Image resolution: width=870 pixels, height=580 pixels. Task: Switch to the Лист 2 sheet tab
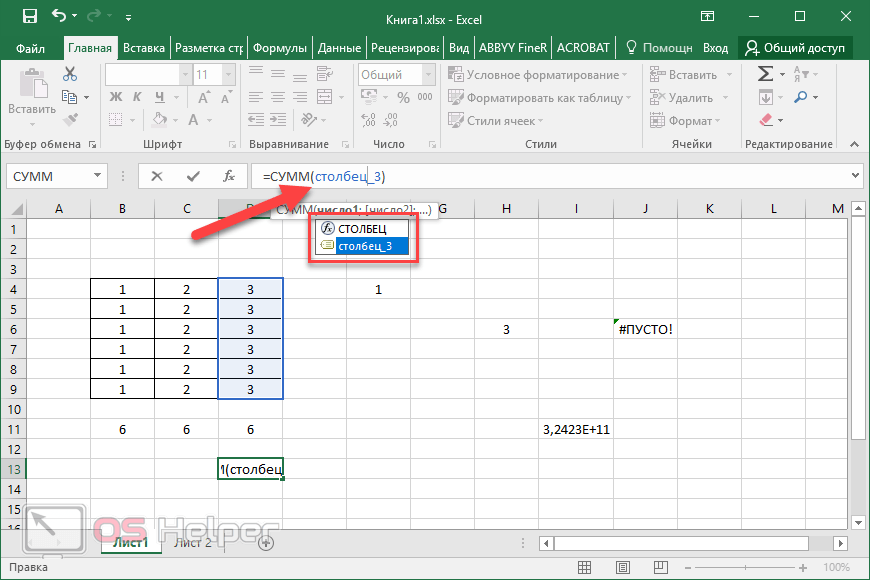193,543
